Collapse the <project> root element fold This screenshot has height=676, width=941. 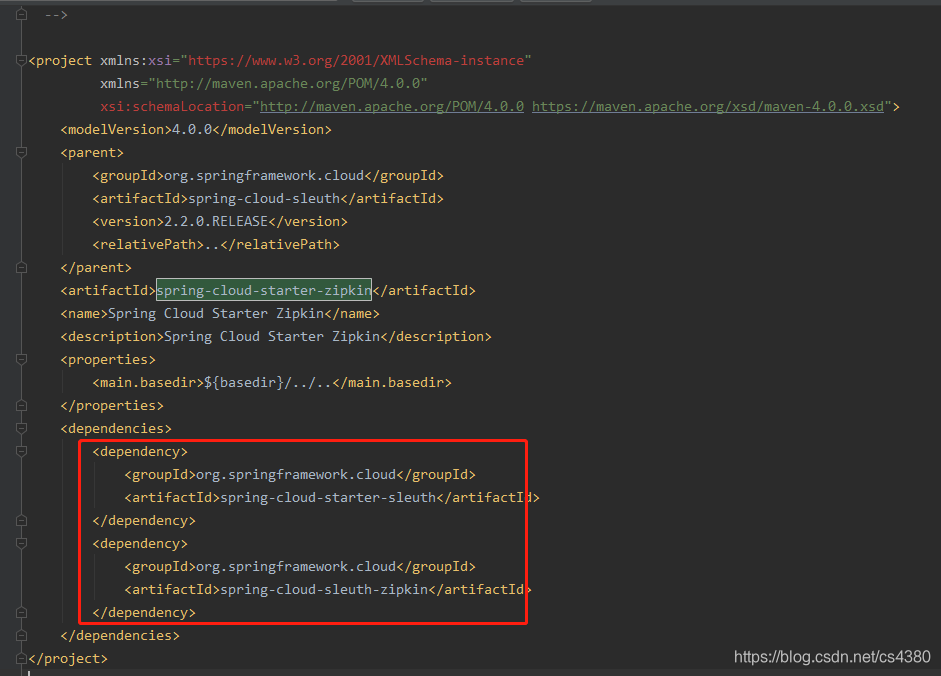(22, 61)
